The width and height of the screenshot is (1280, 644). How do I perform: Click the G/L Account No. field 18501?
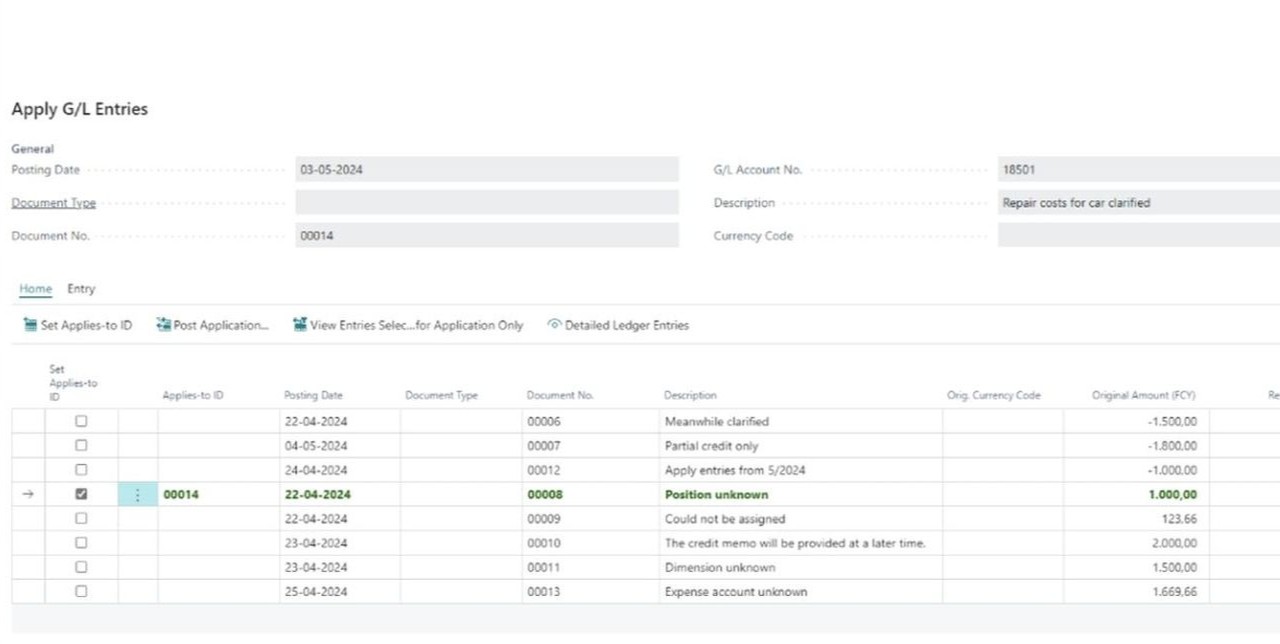(x=1138, y=170)
